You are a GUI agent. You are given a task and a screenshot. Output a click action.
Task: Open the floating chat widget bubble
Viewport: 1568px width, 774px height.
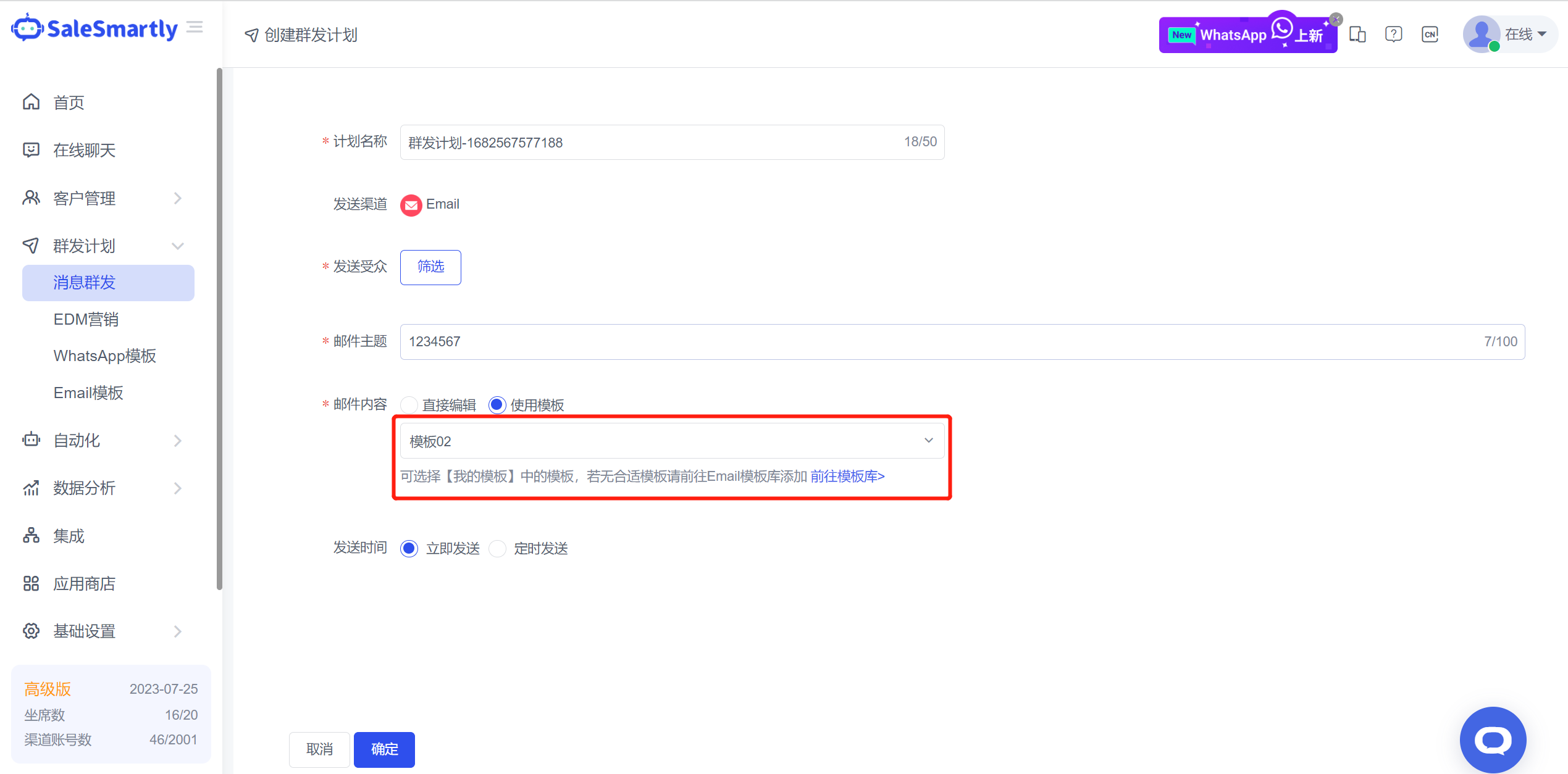coord(1492,739)
